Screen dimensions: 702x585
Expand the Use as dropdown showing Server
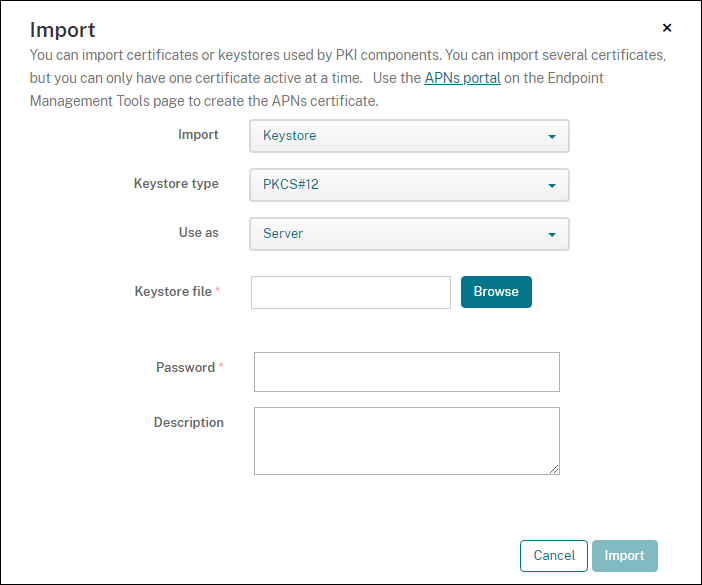409,234
